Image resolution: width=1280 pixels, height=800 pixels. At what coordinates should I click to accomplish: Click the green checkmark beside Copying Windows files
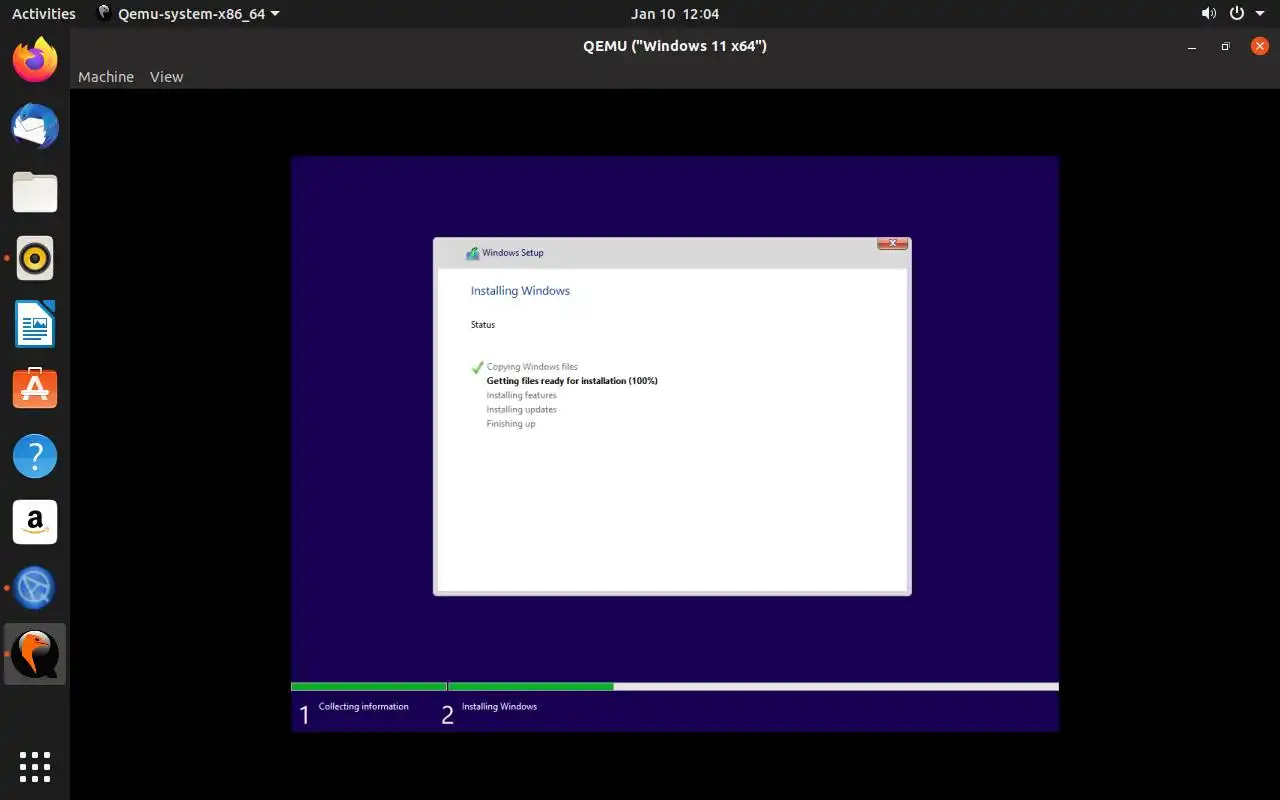[x=477, y=367]
